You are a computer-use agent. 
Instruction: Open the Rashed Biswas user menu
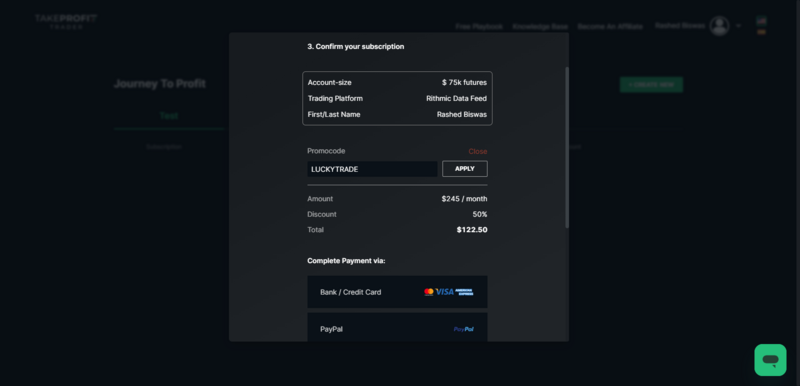click(x=680, y=25)
